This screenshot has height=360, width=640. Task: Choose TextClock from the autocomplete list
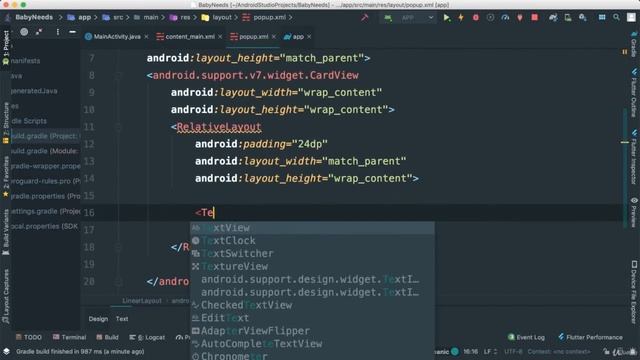coord(312,241)
